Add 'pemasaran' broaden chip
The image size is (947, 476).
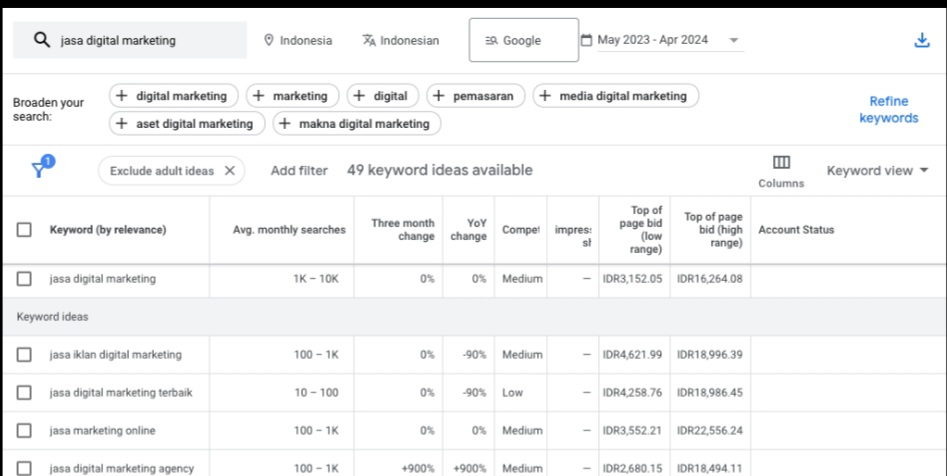click(x=475, y=96)
